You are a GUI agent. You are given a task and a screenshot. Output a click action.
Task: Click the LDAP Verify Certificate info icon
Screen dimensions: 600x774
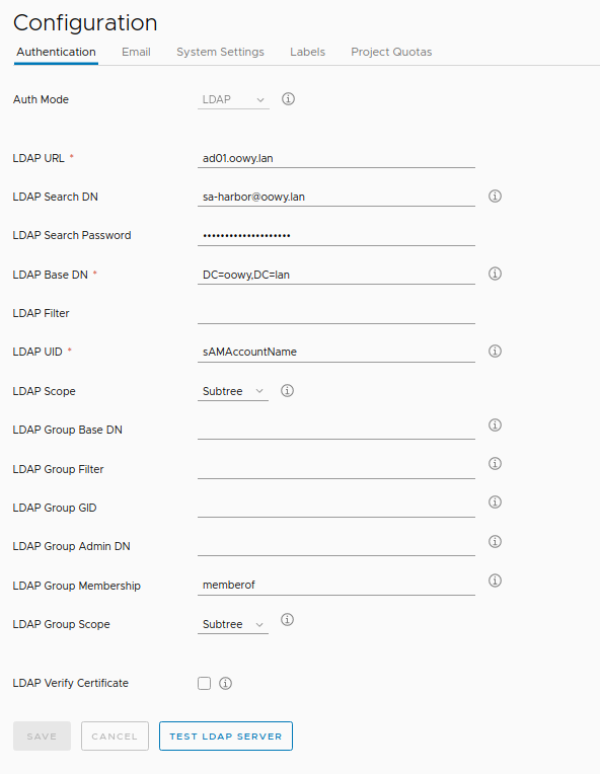[x=225, y=684]
